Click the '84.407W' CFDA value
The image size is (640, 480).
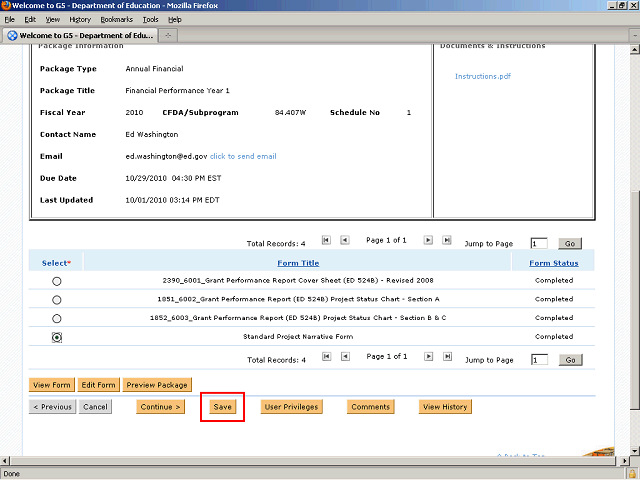tap(290, 113)
